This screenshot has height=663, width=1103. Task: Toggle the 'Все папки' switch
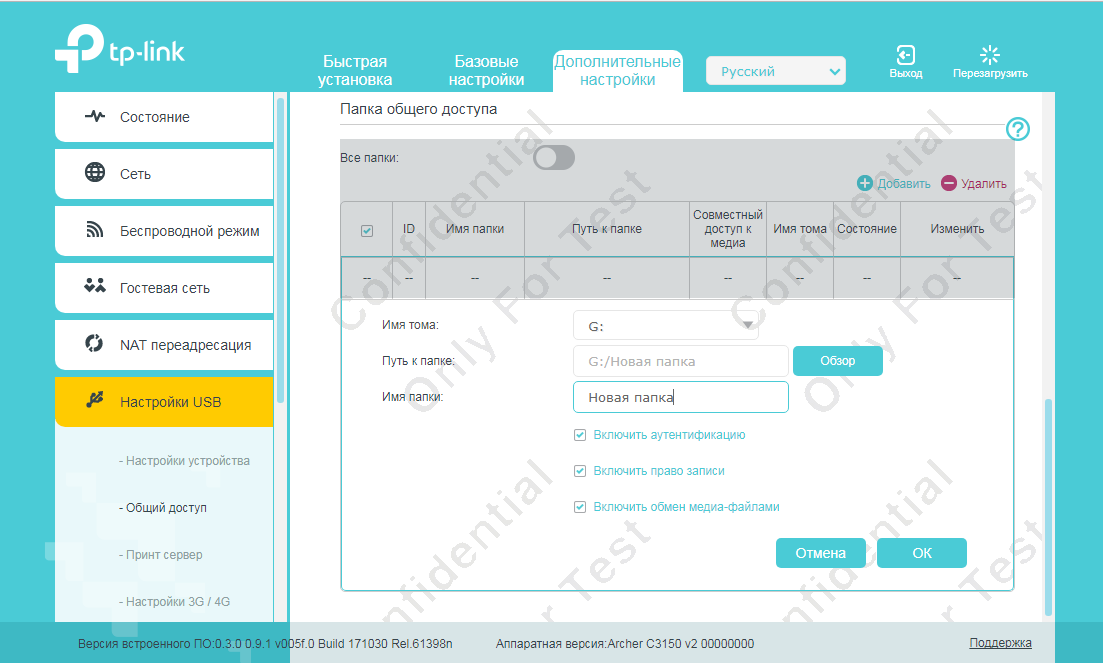coord(554,158)
